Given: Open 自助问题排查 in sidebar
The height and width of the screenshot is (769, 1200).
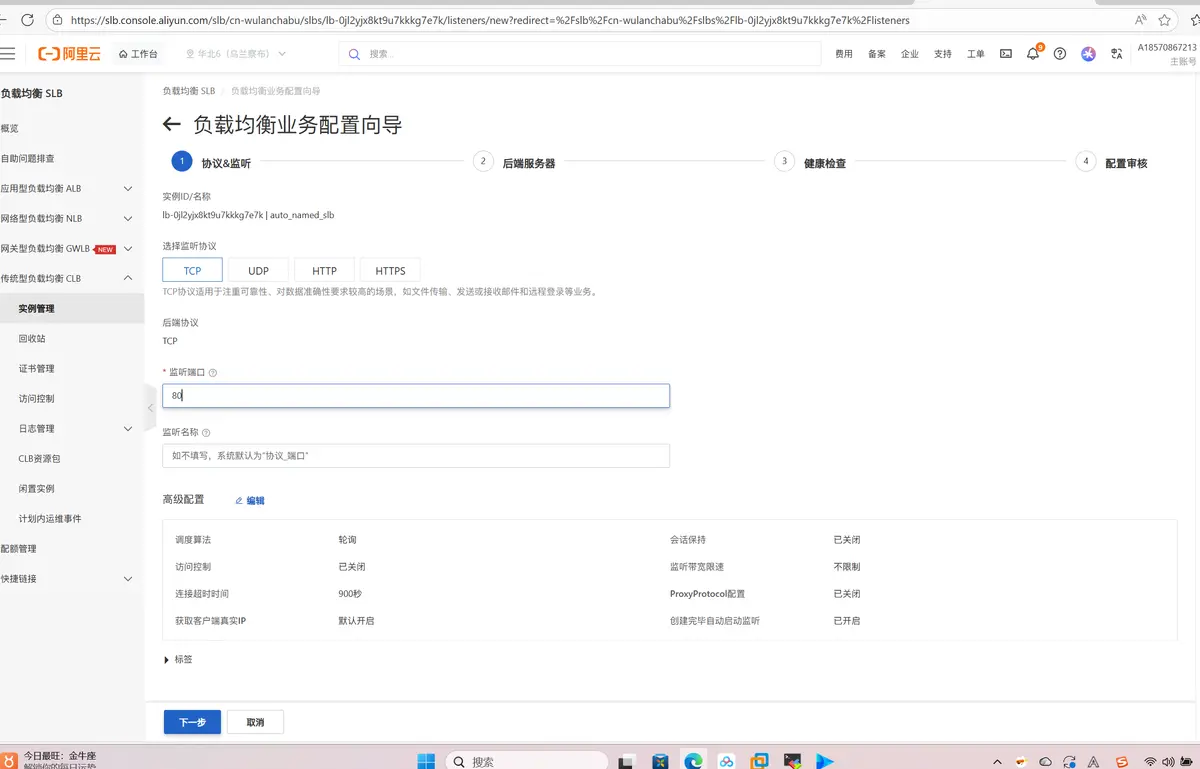Looking at the screenshot, I should pos(28,158).
